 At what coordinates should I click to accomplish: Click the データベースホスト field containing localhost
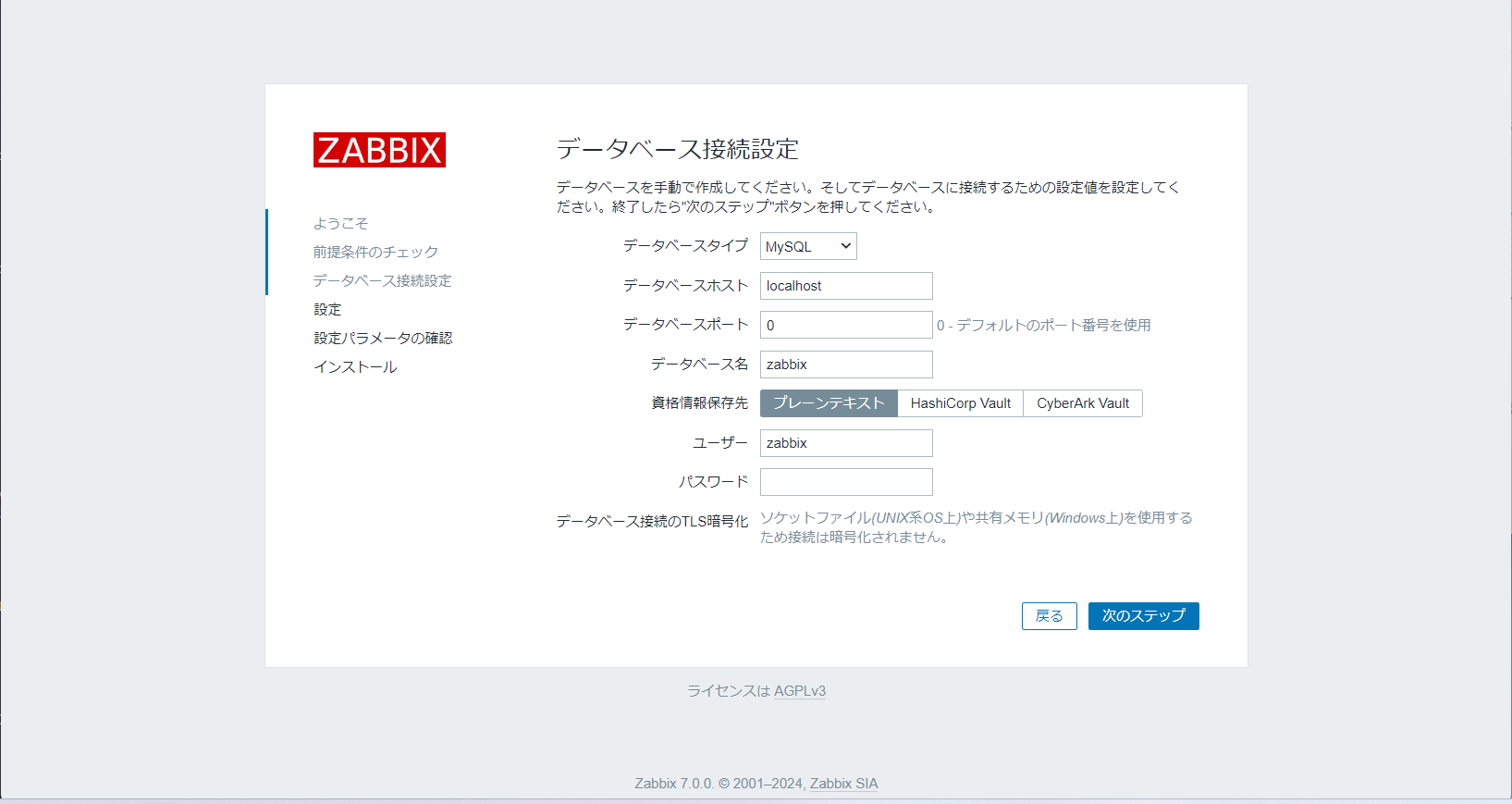coord(845,286)
